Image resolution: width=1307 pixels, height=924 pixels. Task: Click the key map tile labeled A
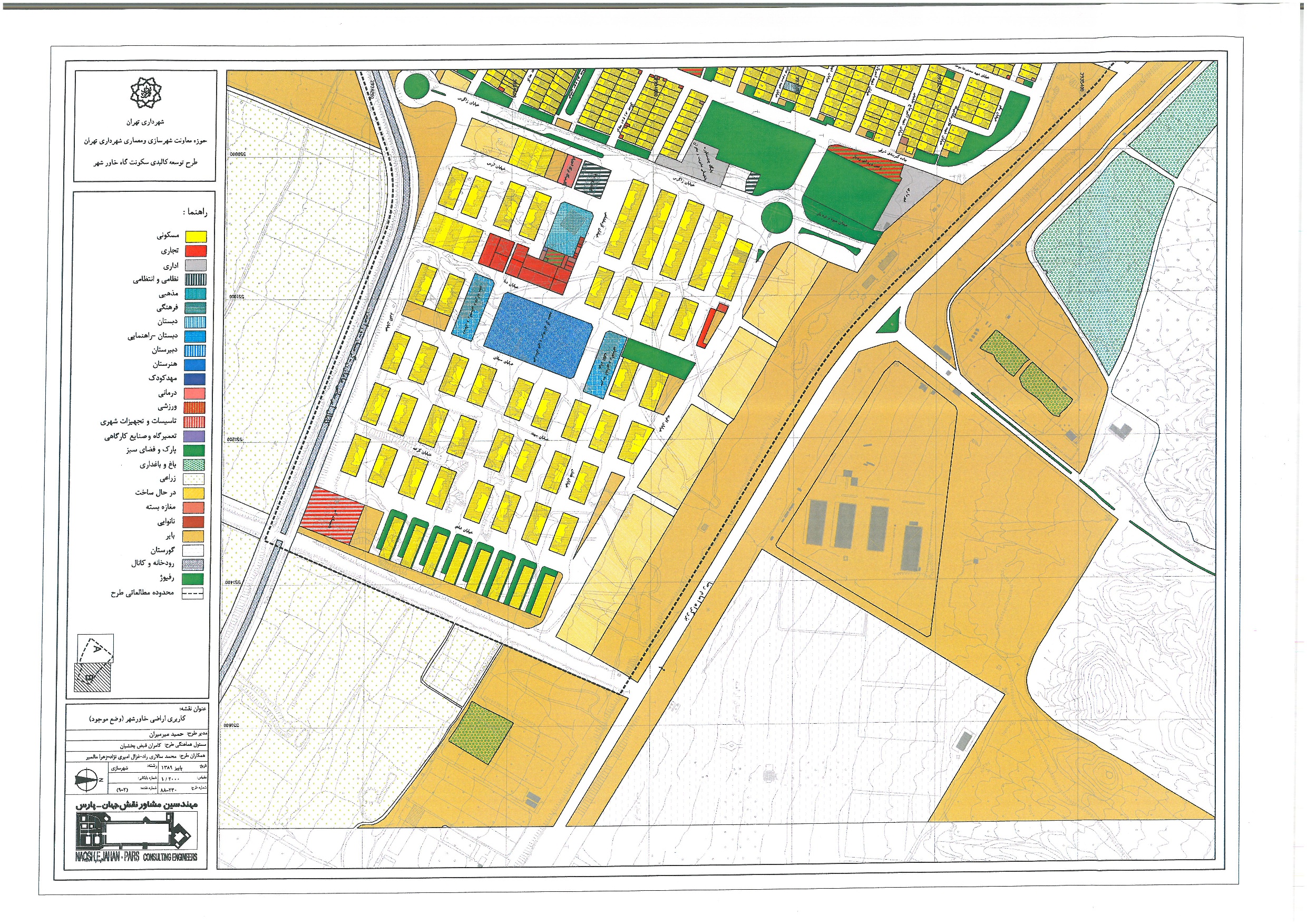95,648
